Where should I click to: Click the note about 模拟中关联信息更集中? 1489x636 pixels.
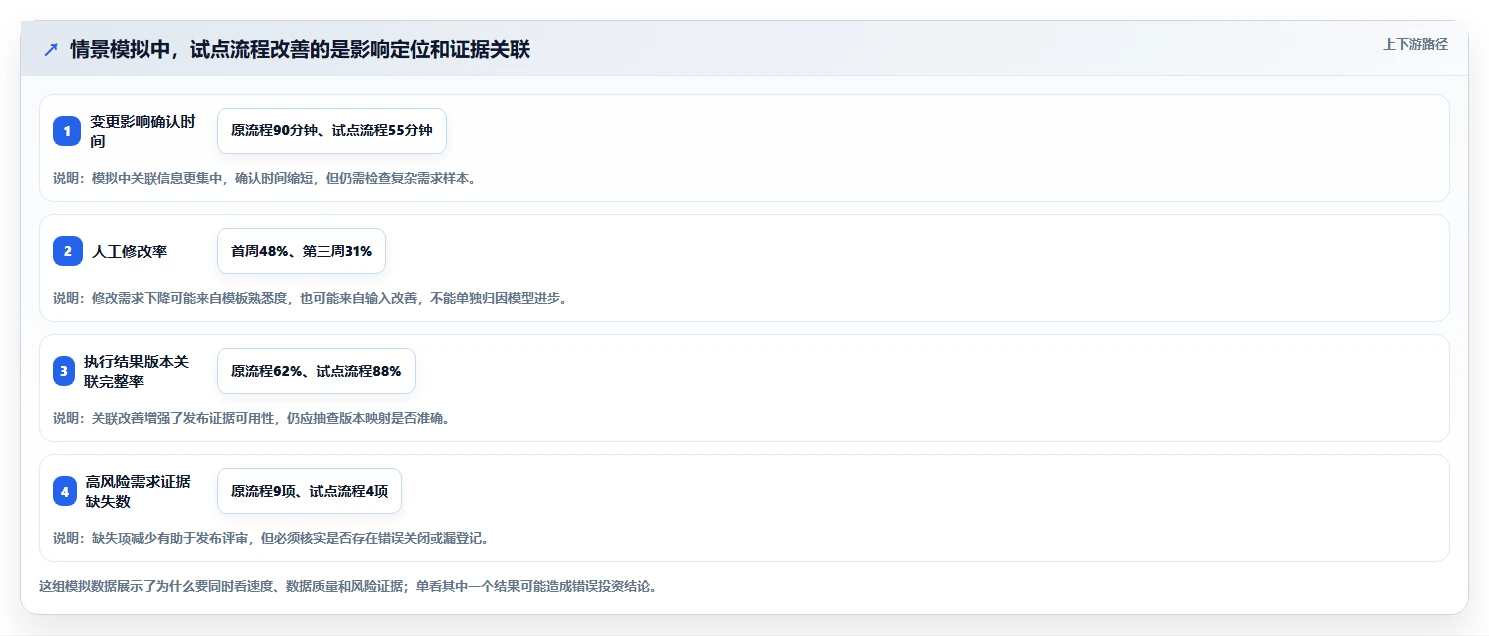[265, 178]
